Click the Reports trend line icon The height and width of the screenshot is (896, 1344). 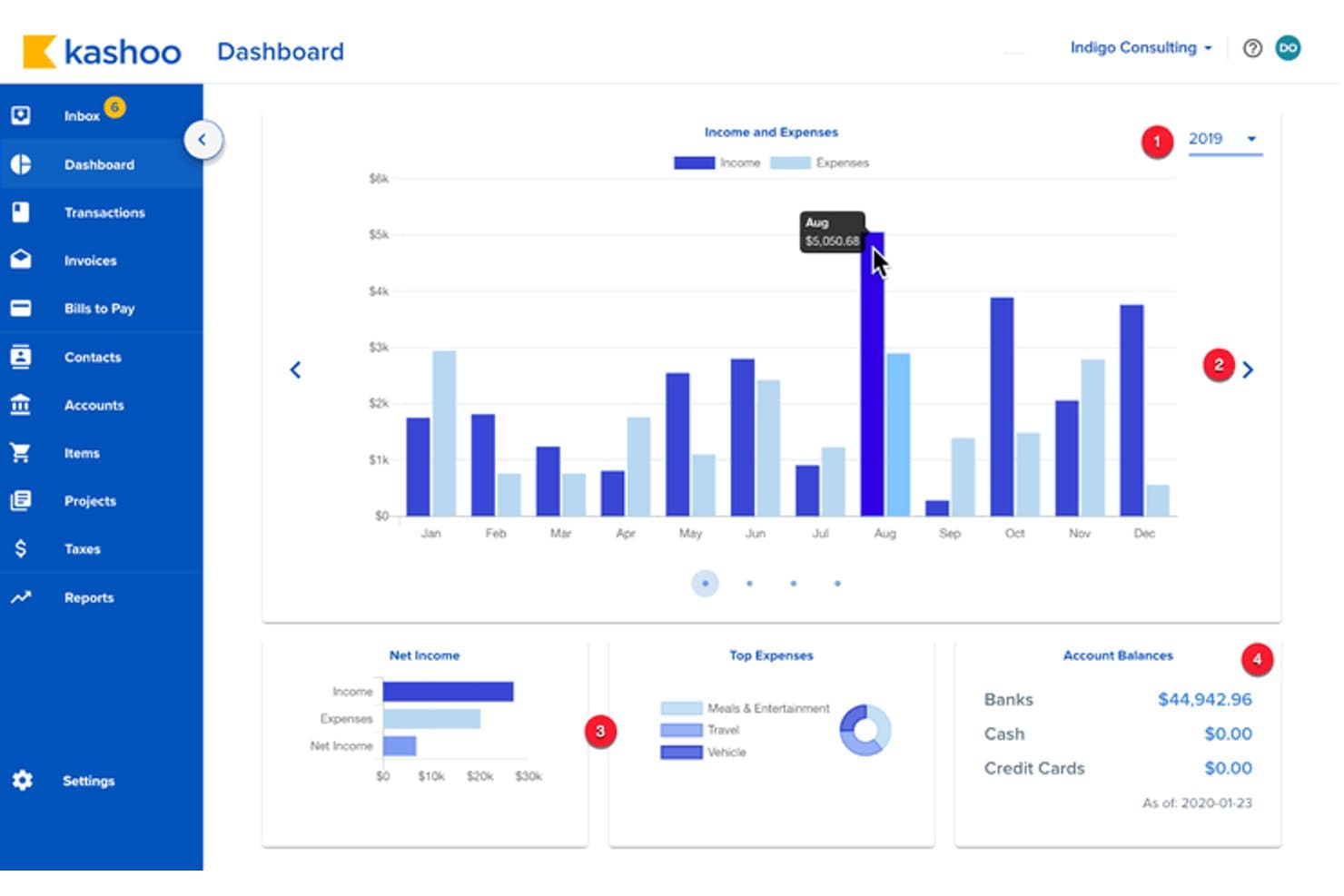(x=20, y=597)
